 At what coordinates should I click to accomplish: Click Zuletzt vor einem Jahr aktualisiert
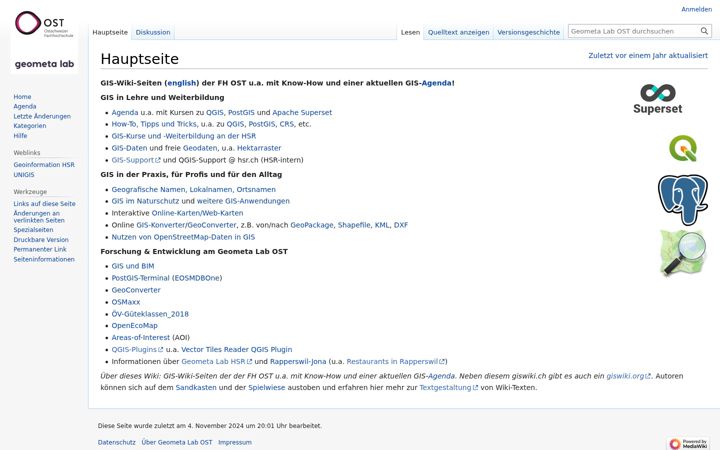tap(648, 56)
